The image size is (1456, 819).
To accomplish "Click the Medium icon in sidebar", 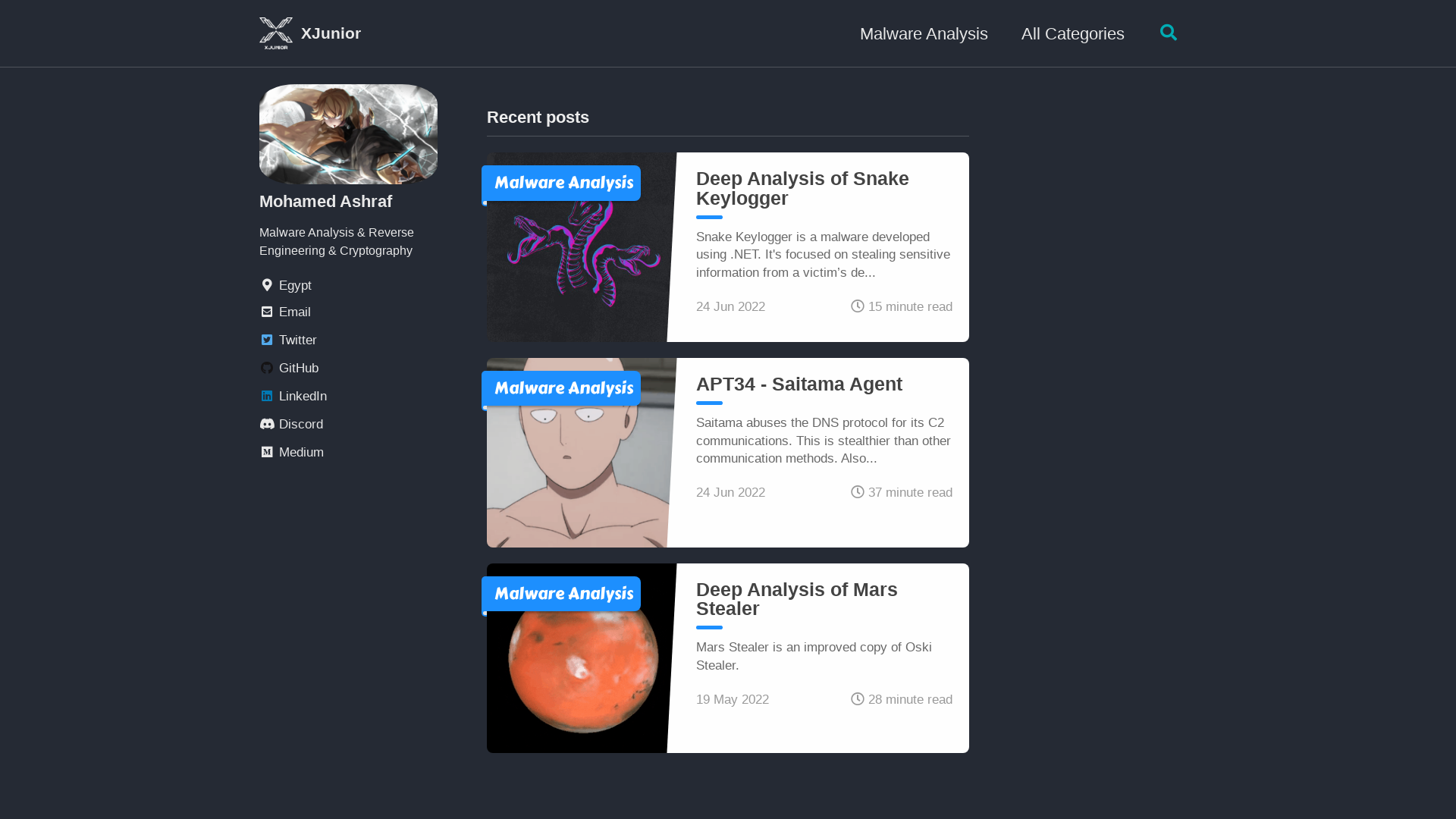I will 267,453.
